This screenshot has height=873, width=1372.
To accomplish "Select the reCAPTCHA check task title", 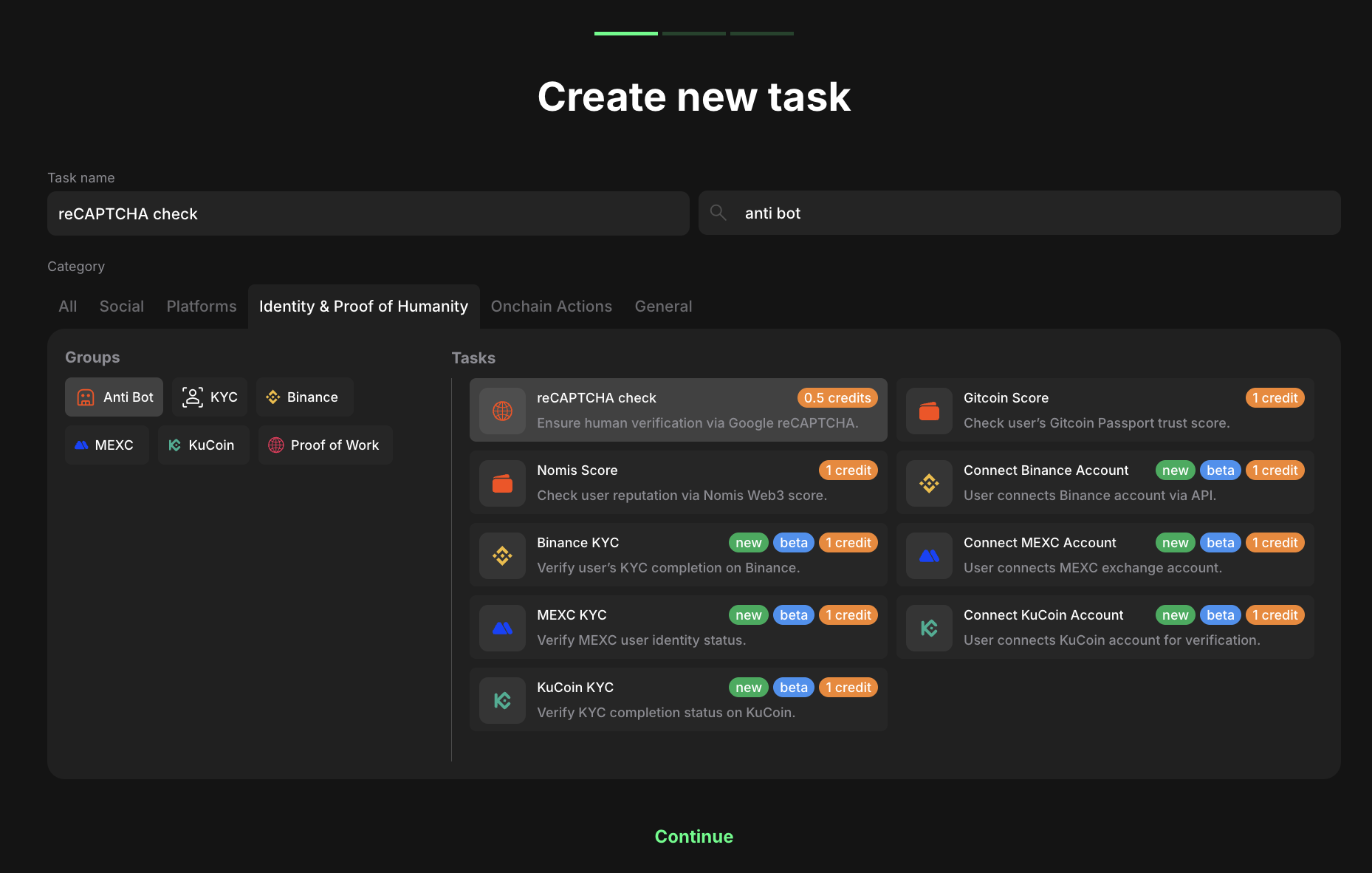I will (x=597, y=398).
